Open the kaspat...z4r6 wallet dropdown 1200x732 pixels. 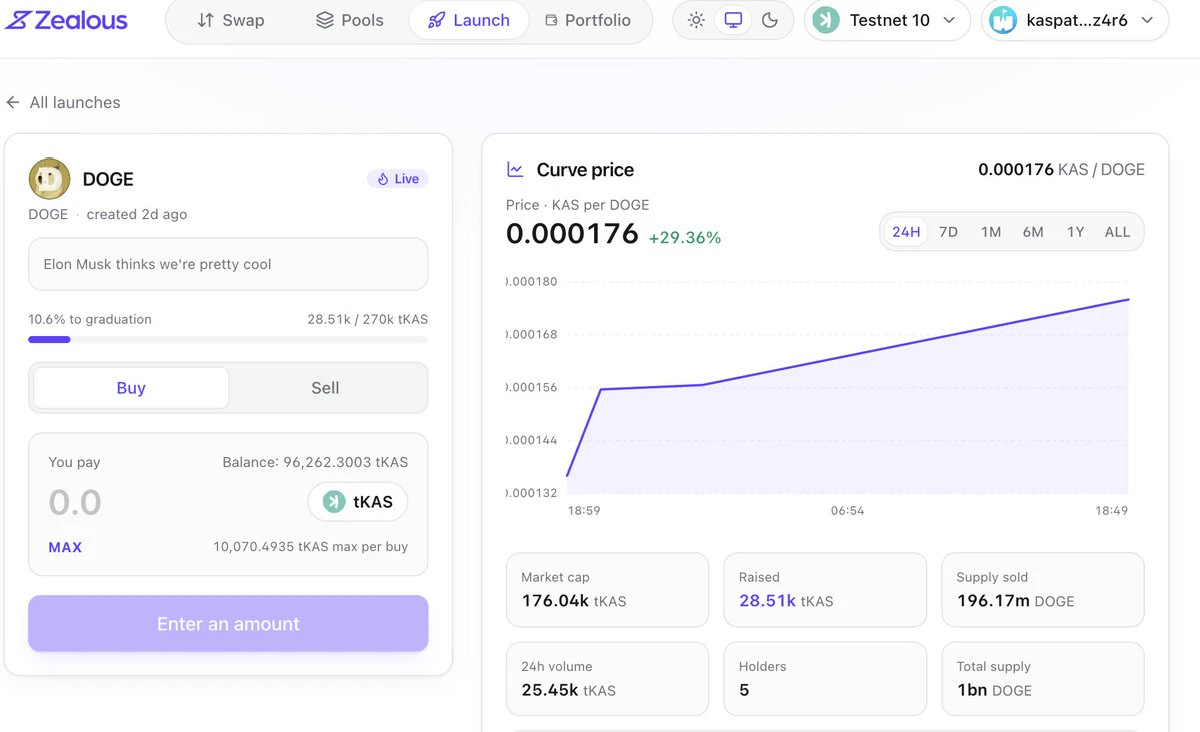(1075, 20)
